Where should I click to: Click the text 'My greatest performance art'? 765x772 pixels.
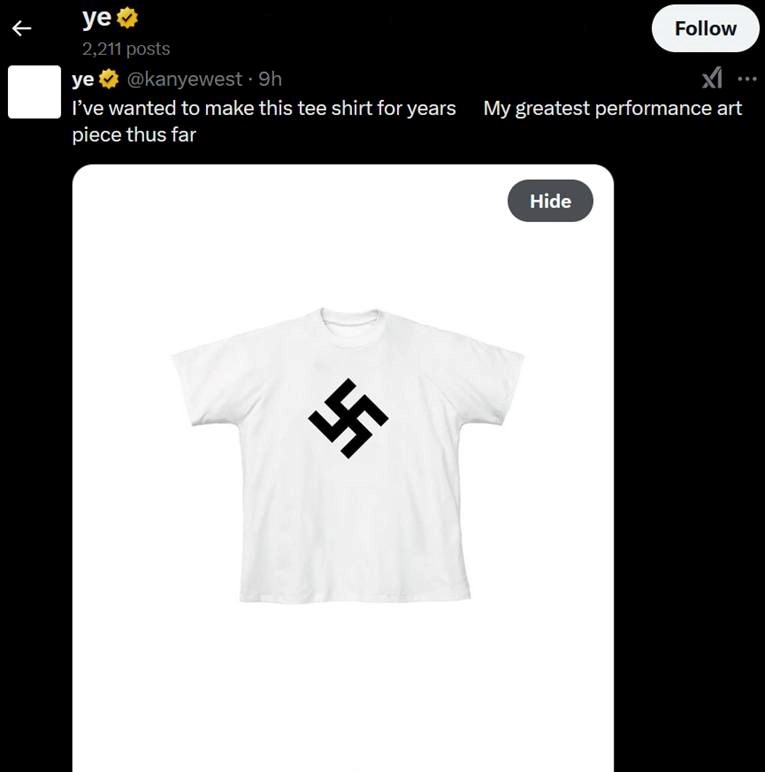tap(612, 108)
